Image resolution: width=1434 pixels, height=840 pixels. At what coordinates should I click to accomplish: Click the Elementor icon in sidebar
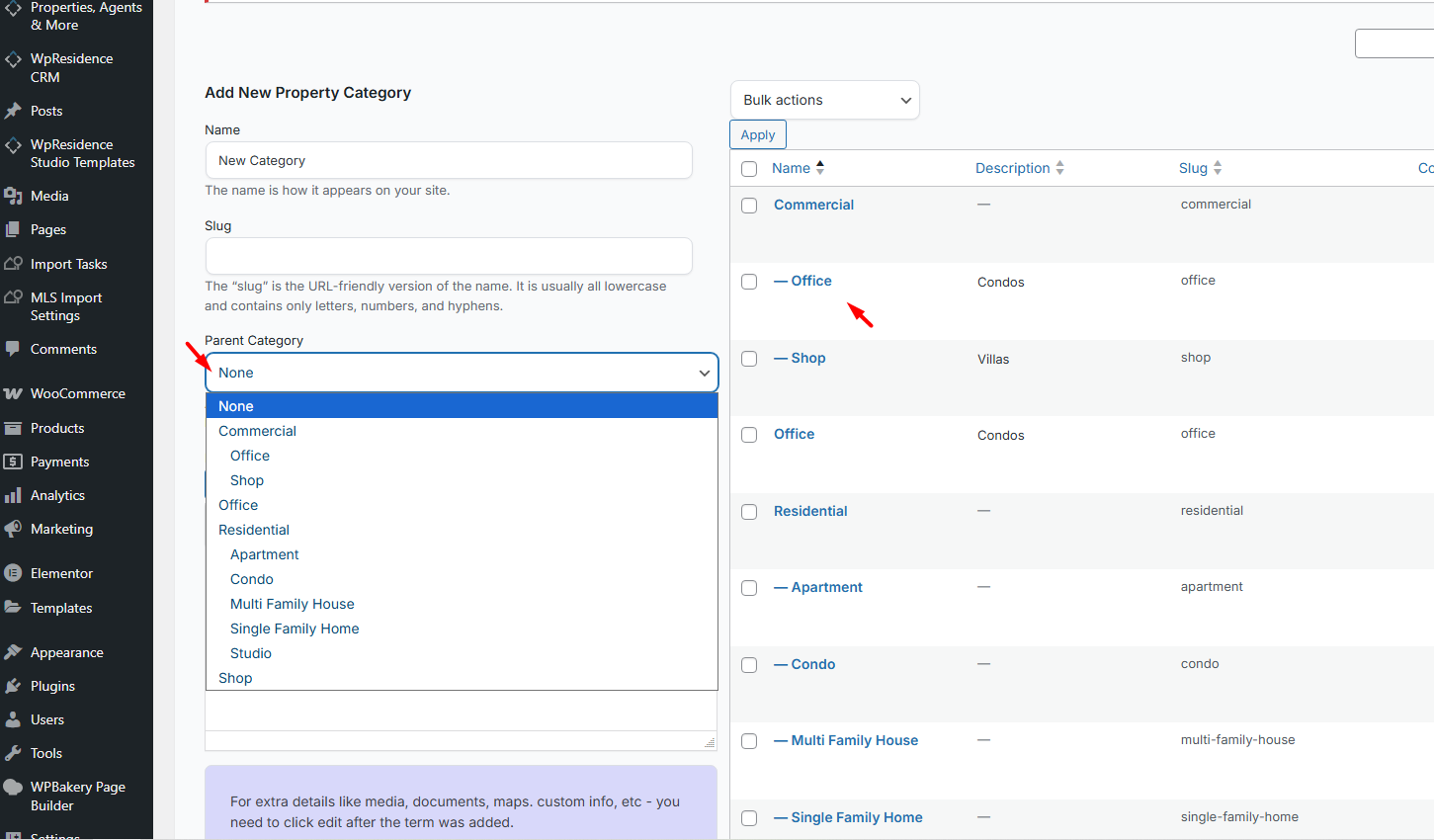click(x=13, y=573)
